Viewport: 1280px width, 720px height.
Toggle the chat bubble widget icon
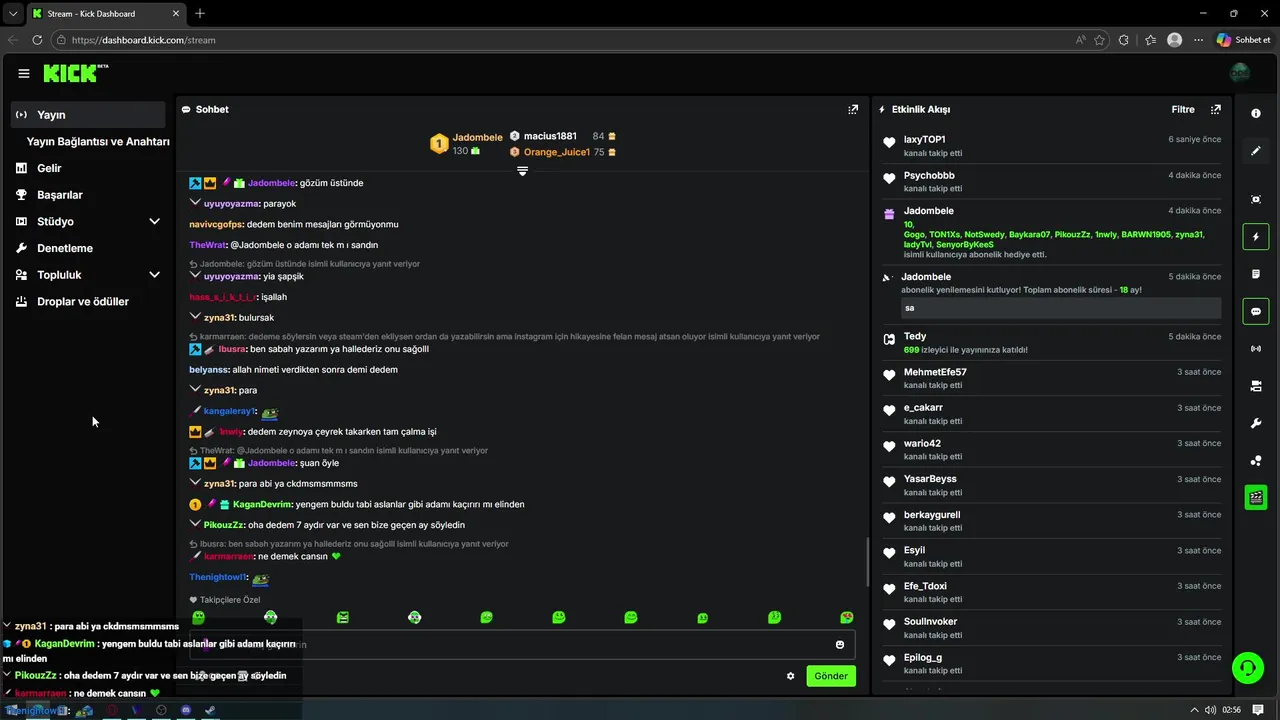click(1256, 311)
